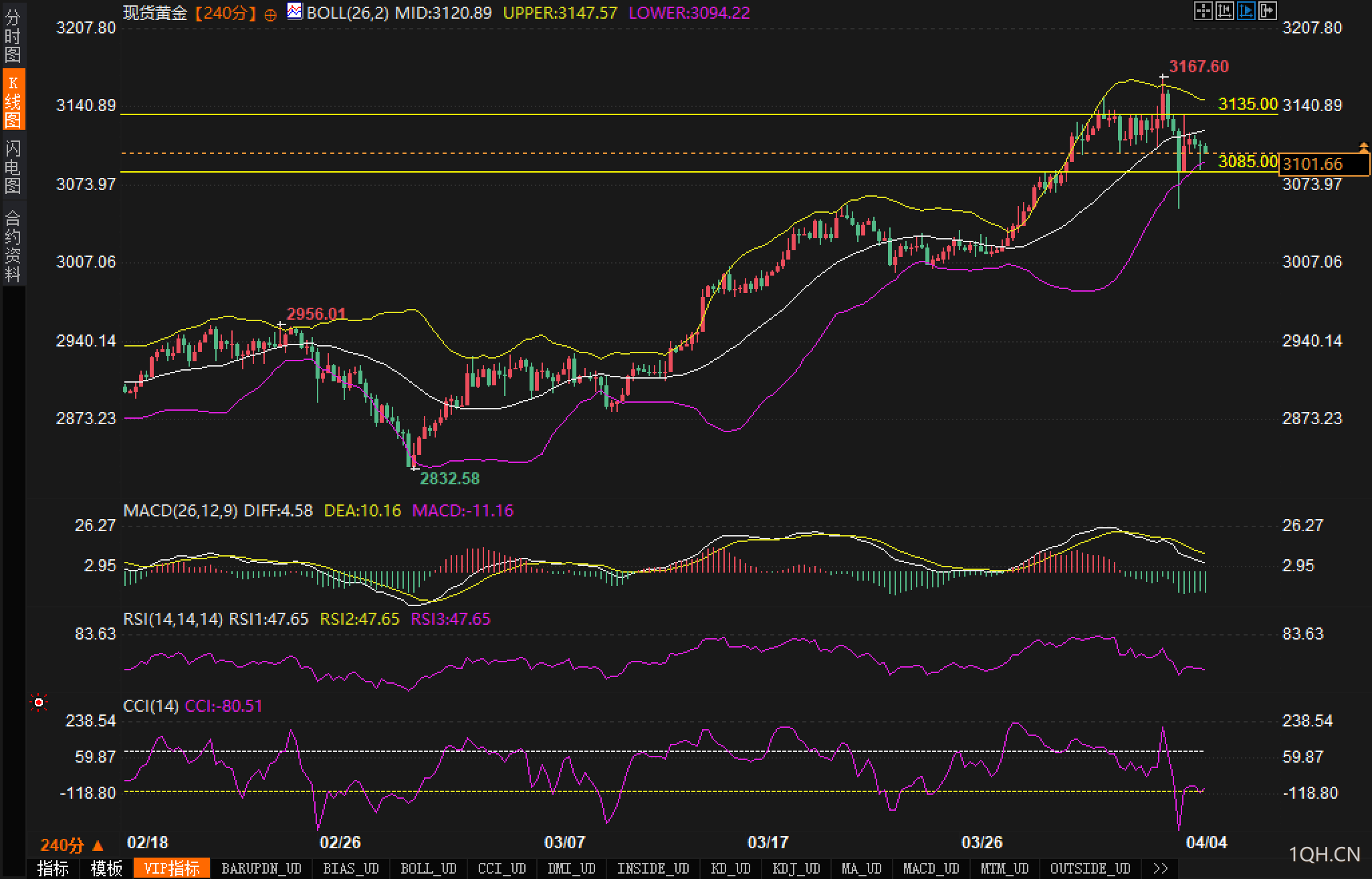The image size is (1372, 879).
Task: Click the crosshair cursor icon
Action: (1203, 11)
